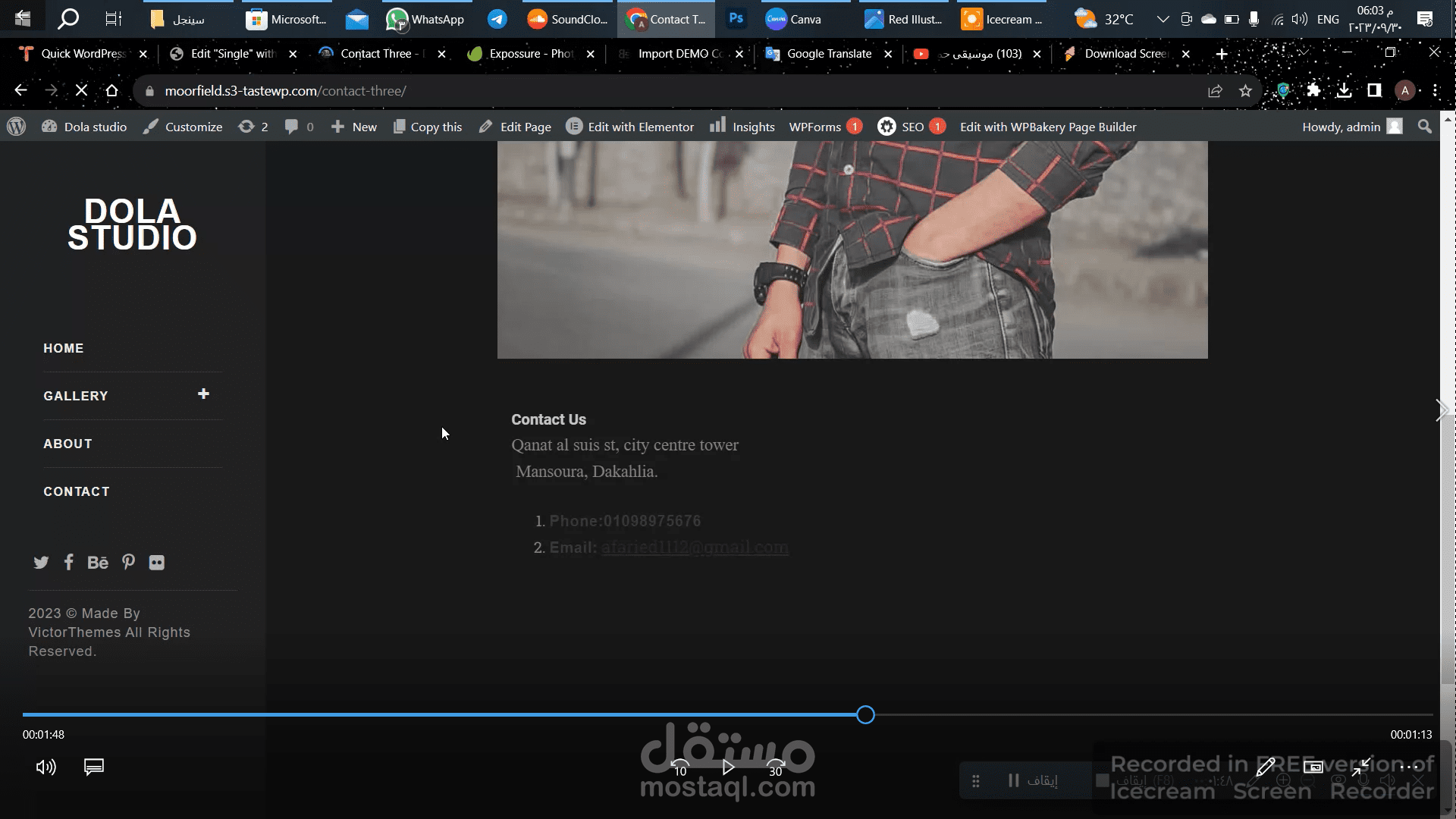This screenshot has height=819, width=1456.
Task: Play the paused video
Action: 728,767
